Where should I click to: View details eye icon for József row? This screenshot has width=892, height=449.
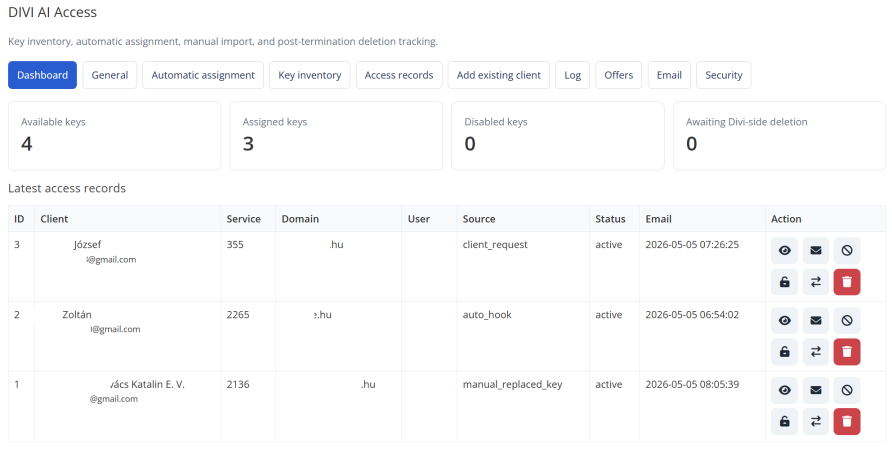pos(784,250)
